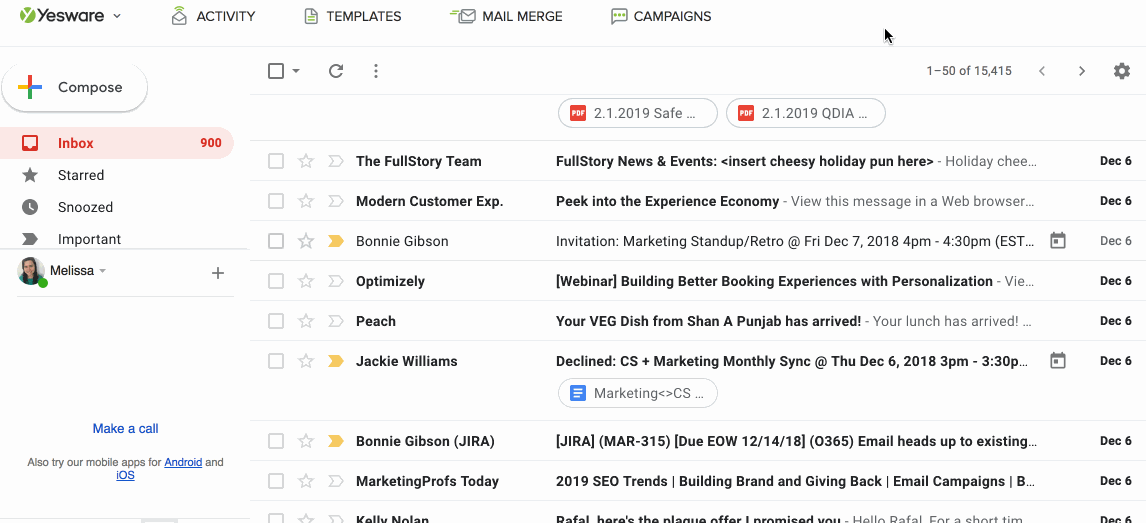Click the plus icon beside Melissa
The width and height of the screenshot is (1146, 523).
pos(217,273)
